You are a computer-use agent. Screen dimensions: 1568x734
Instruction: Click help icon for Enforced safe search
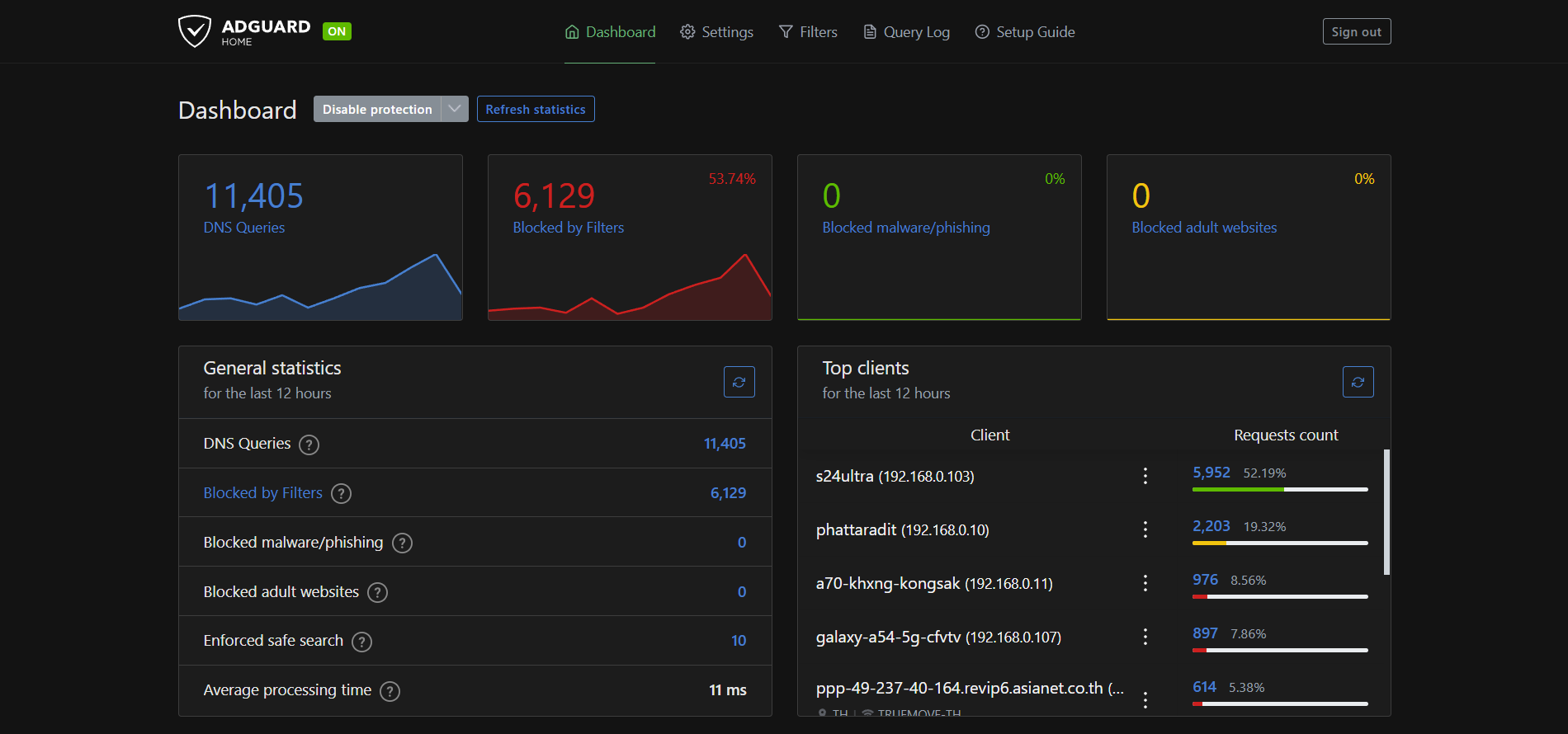click(361, 642)
